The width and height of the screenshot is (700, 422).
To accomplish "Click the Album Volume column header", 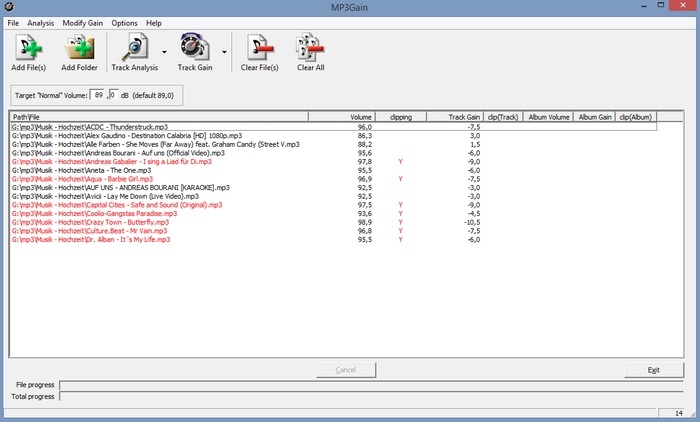I will pos(548,117).
